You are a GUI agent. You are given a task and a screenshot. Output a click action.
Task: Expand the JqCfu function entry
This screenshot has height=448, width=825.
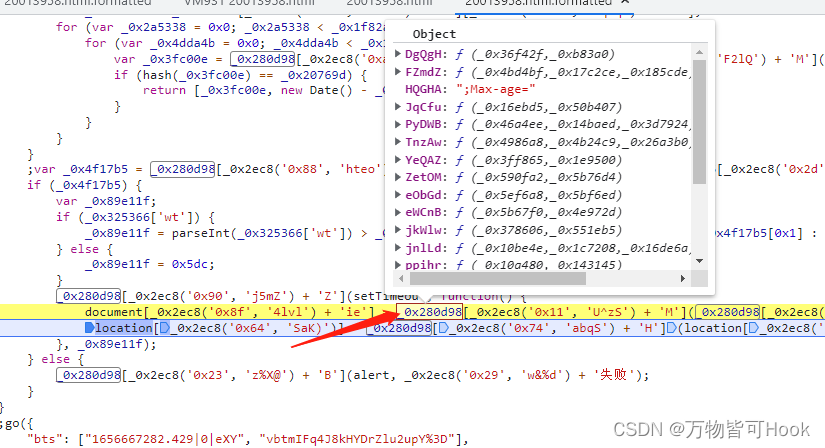coord(398,107)
